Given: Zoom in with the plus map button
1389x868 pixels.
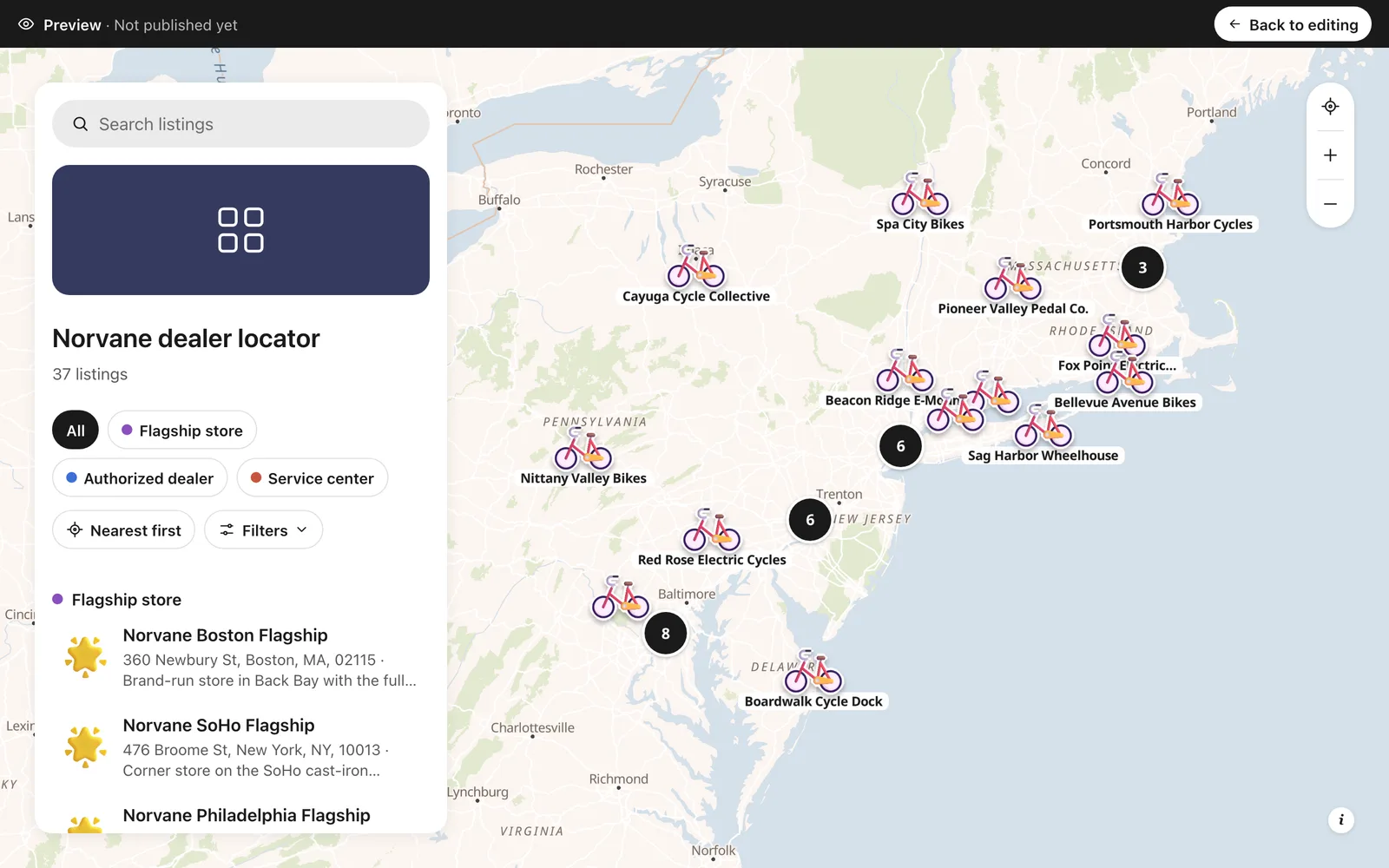Looking at the screenshot, I should point(1330,155).
